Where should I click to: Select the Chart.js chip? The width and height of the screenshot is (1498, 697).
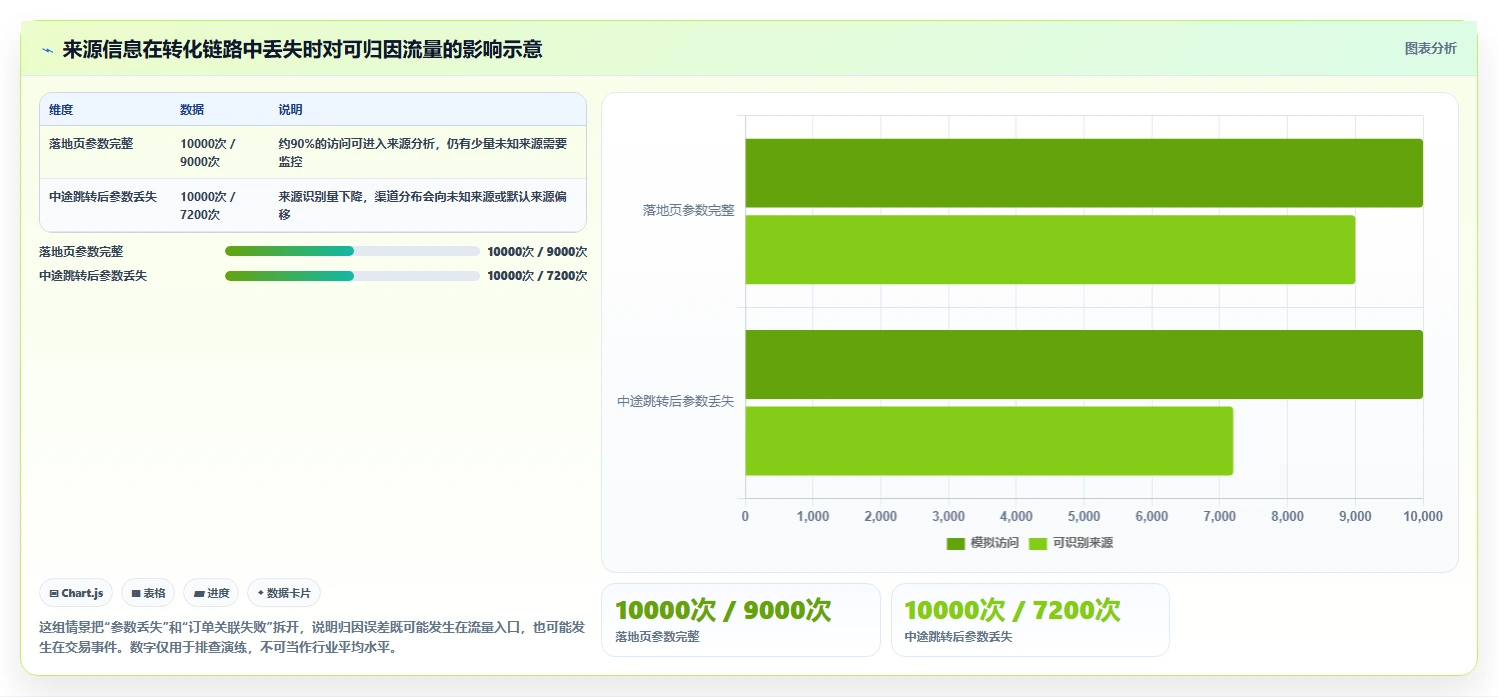pos(76,593)
